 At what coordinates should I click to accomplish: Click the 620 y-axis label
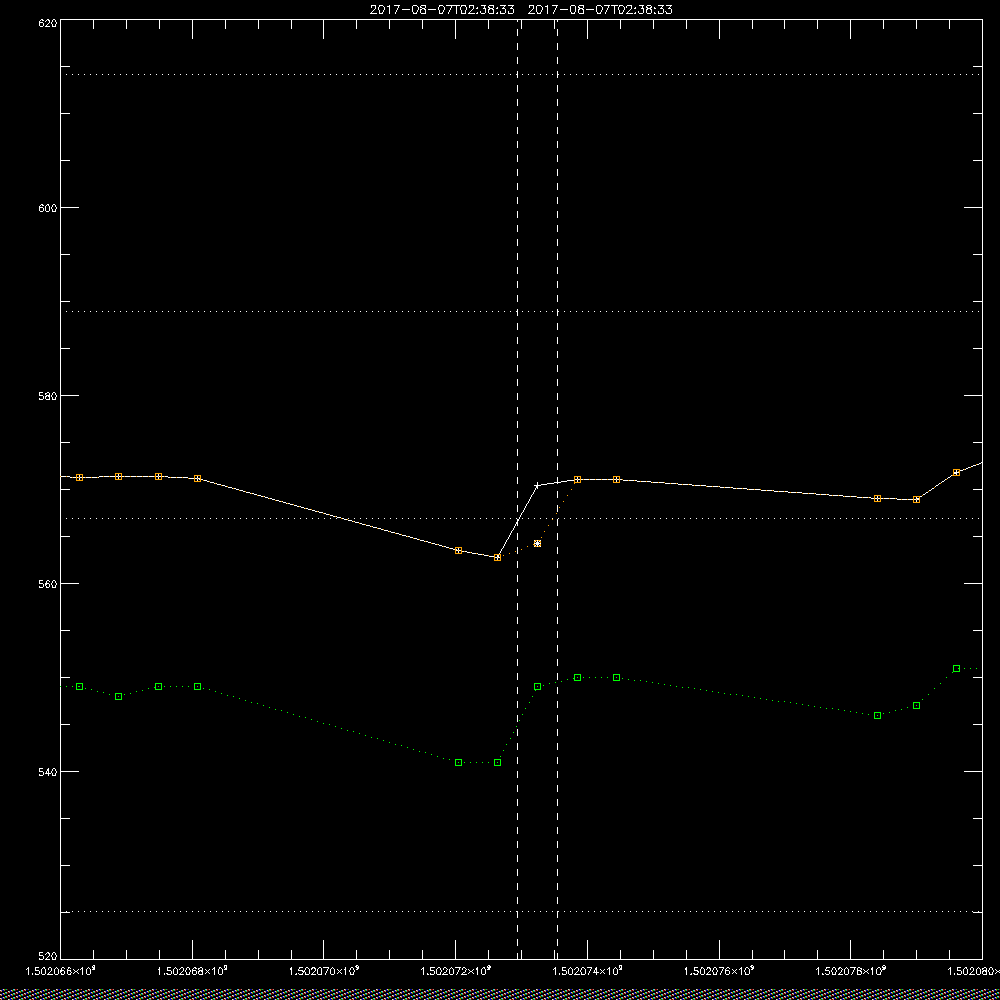(x=48, y=22)
